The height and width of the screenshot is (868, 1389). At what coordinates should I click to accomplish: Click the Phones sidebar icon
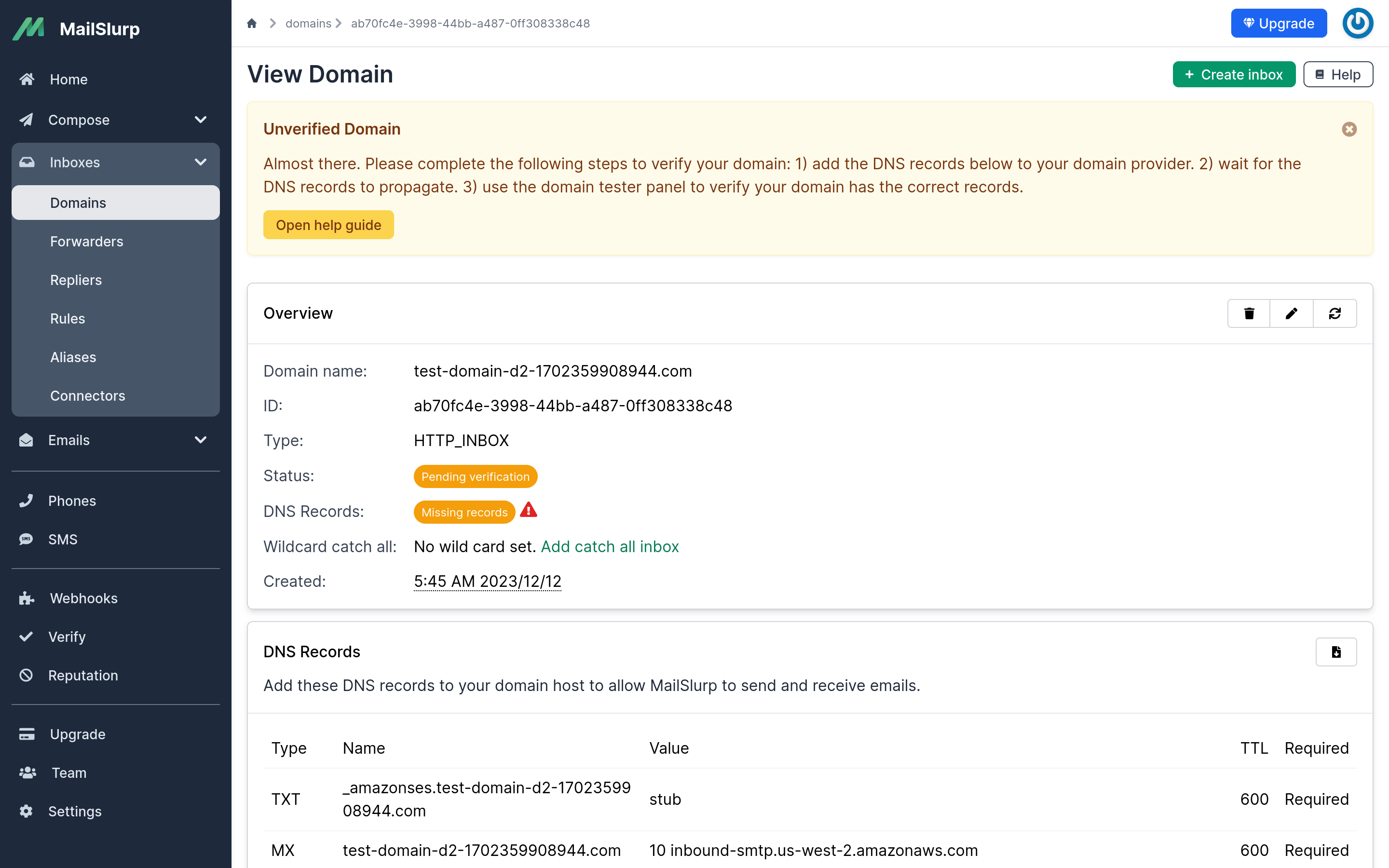pyautogui.click(x=27, y=500)
